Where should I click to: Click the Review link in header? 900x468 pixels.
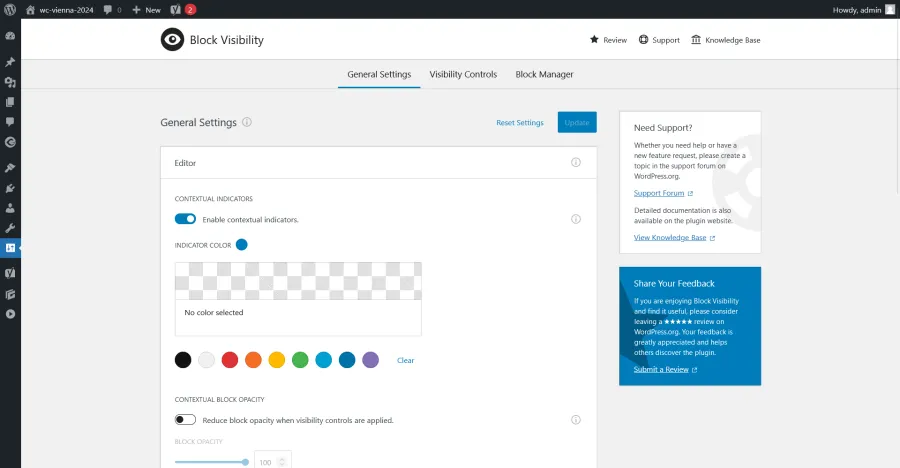pyautogui.click(x=608, y=40)
